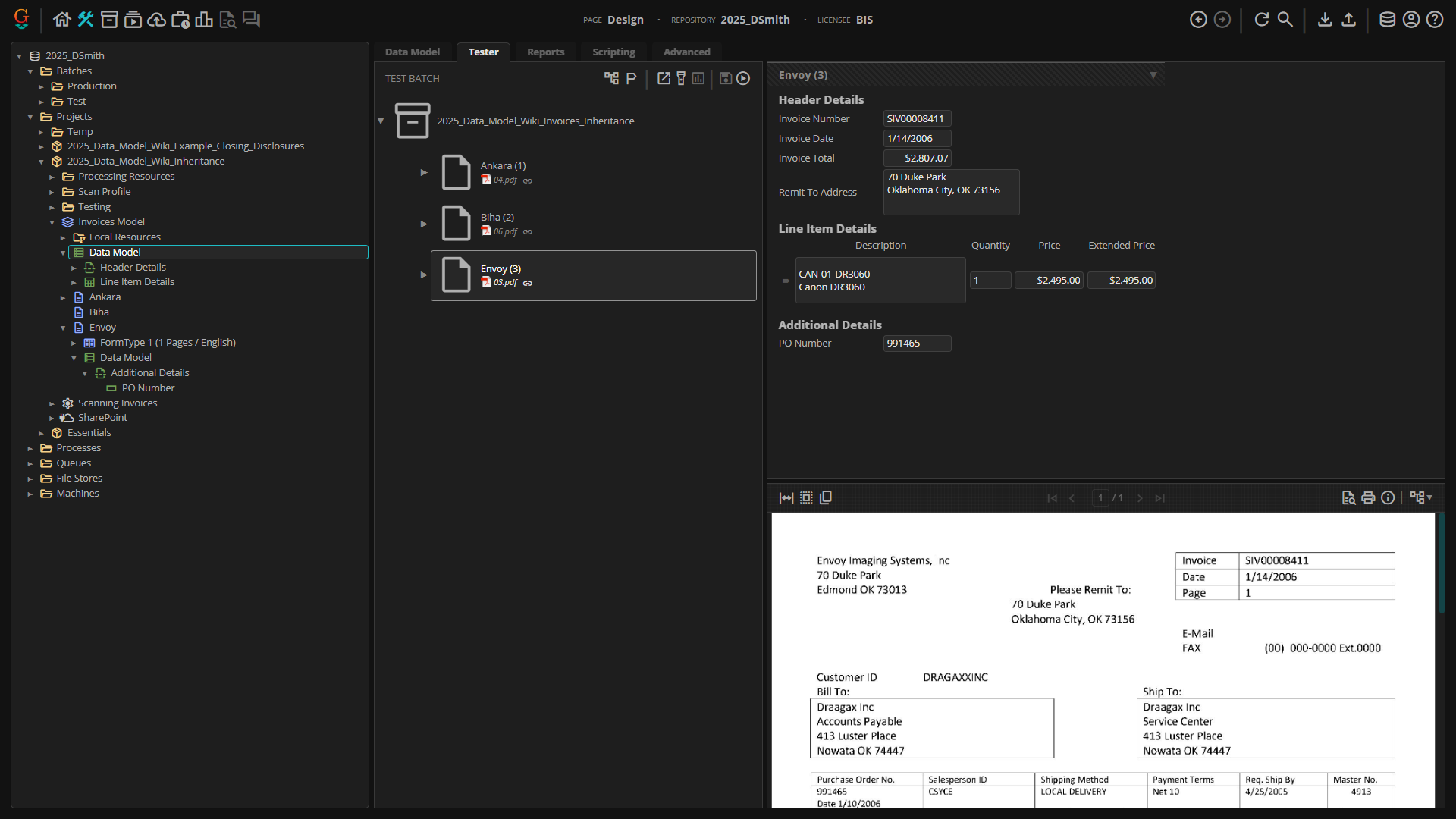Collapse the Invoices Model tree node

point(52,222)
